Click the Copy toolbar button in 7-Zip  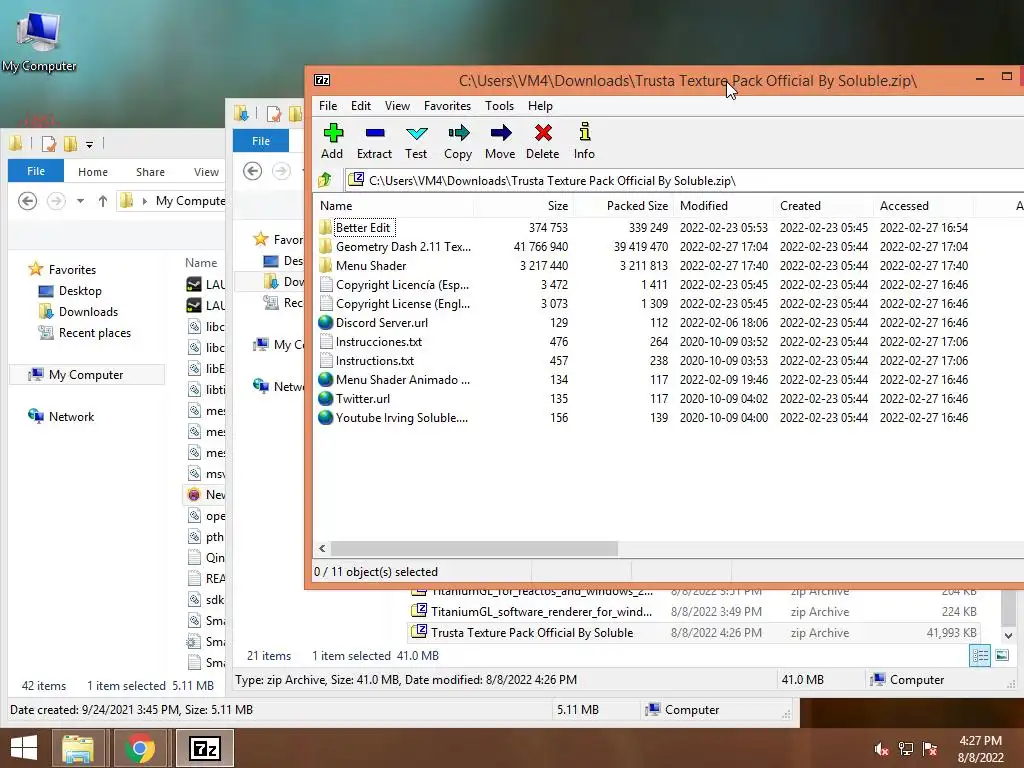[x=458, y=141]
